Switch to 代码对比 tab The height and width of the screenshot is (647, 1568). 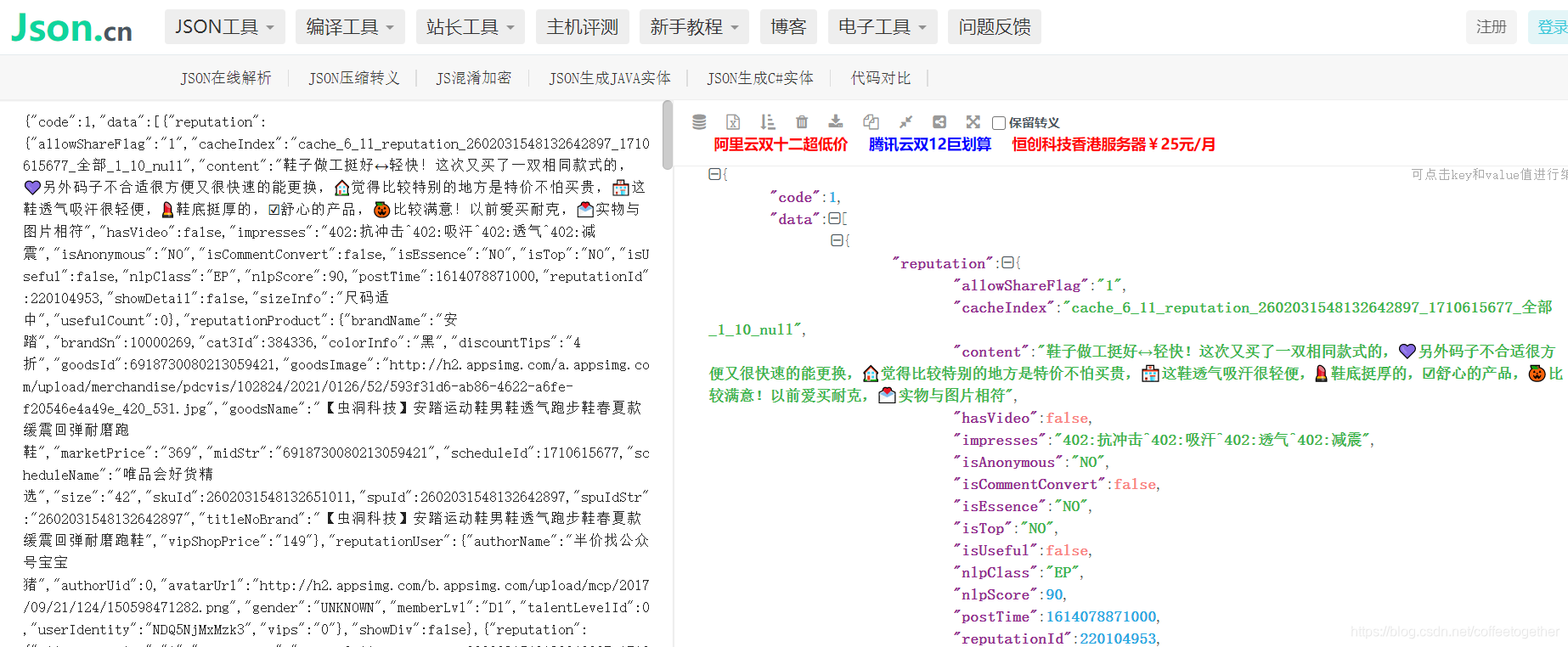(881, 78)
